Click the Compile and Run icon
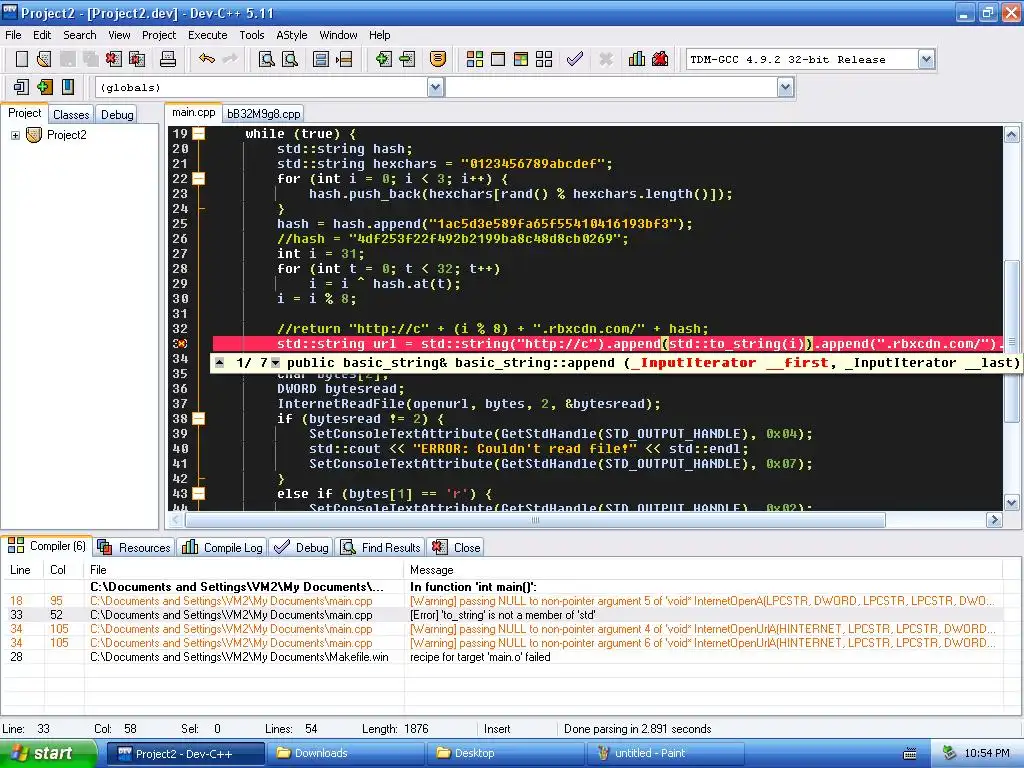The image size is (1024, 768). coord(520,59)
